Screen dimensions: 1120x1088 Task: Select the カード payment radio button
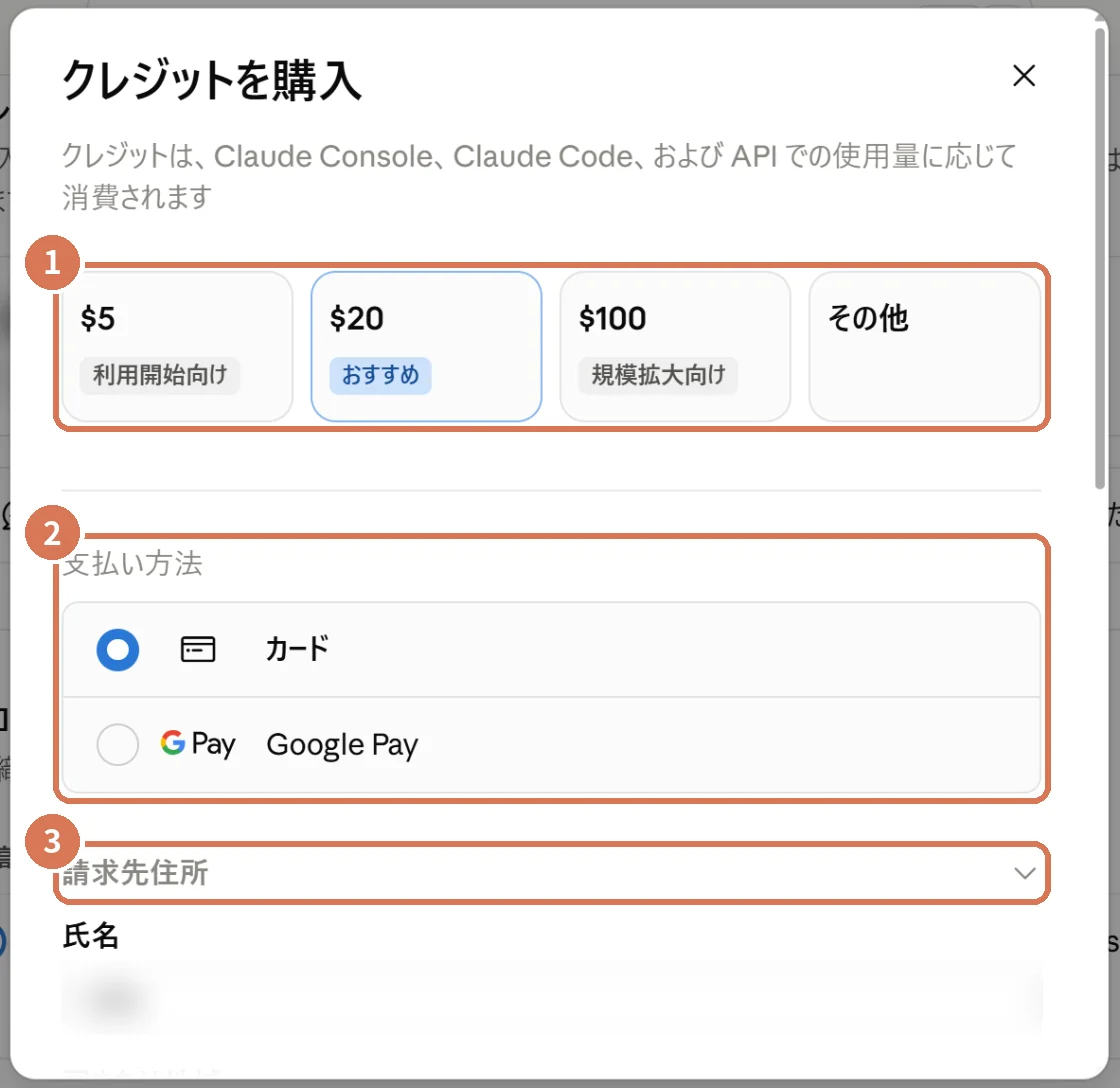(x=118, y=649)
